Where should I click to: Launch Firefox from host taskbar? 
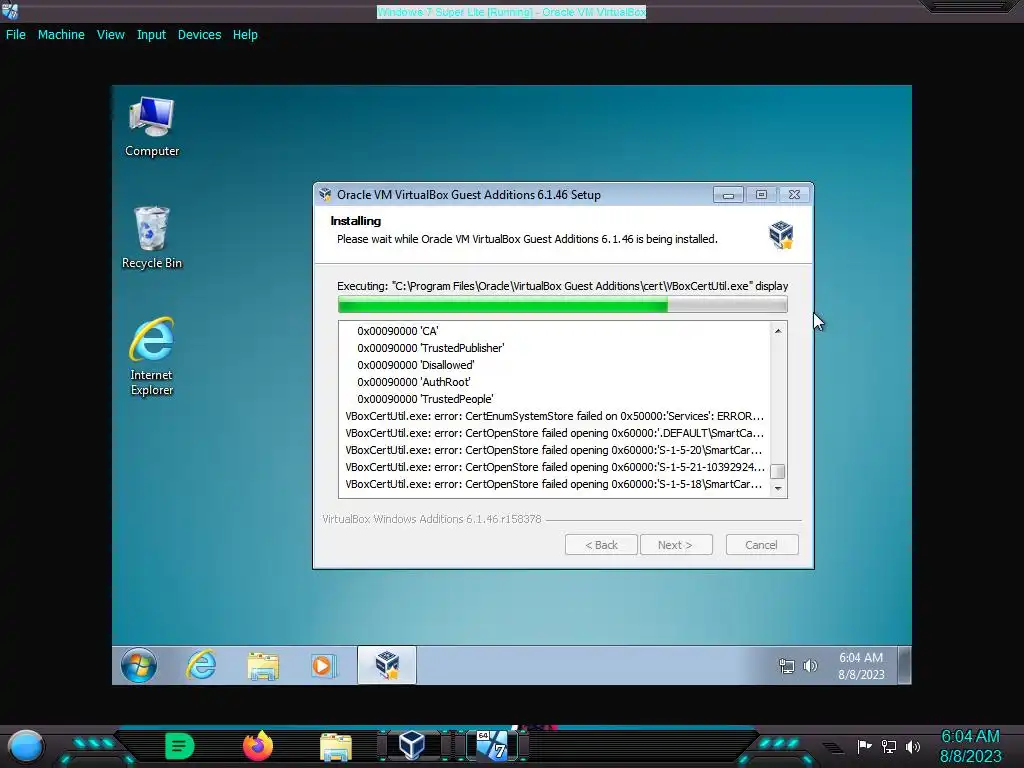[x=257, y=746]
